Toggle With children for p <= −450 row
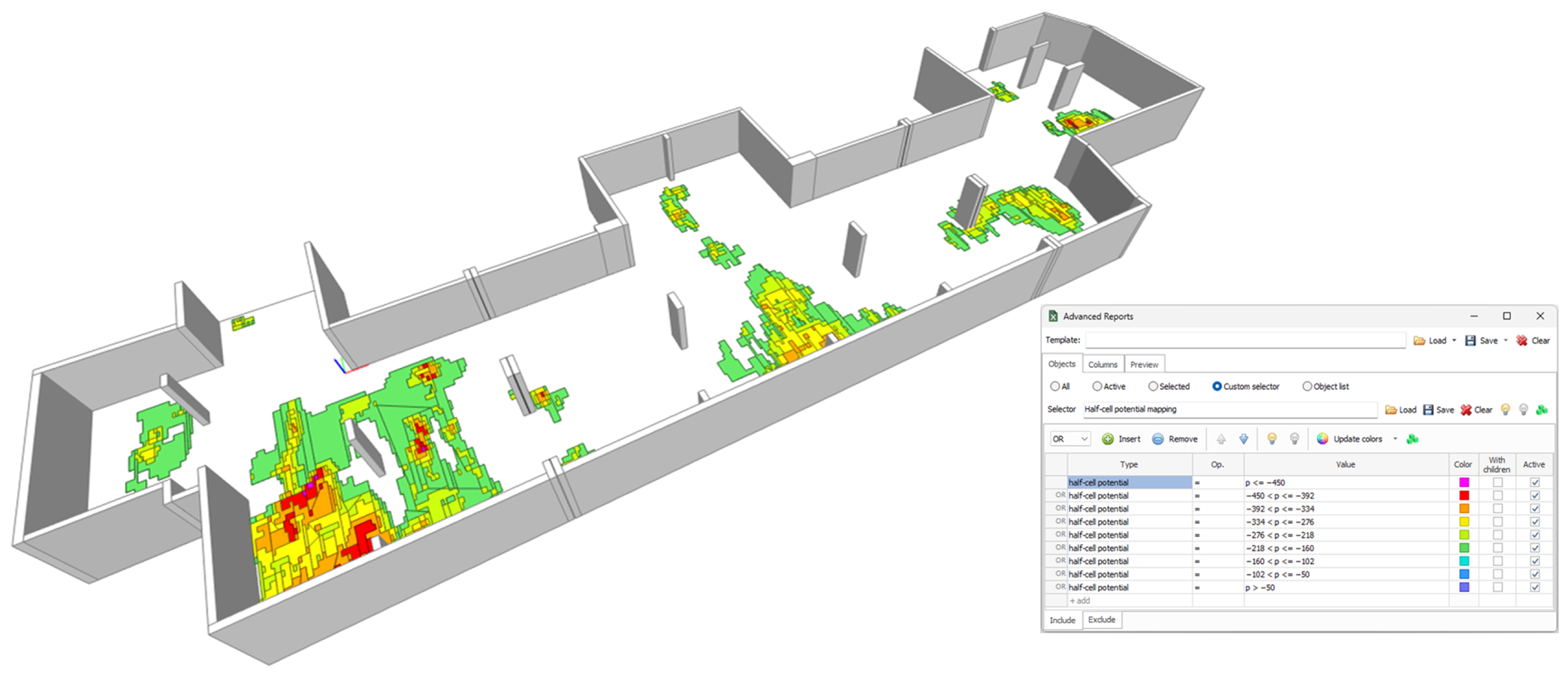Image resolution: width=1568 pixels, height=674 pixels. click(x=1498, y=482)
